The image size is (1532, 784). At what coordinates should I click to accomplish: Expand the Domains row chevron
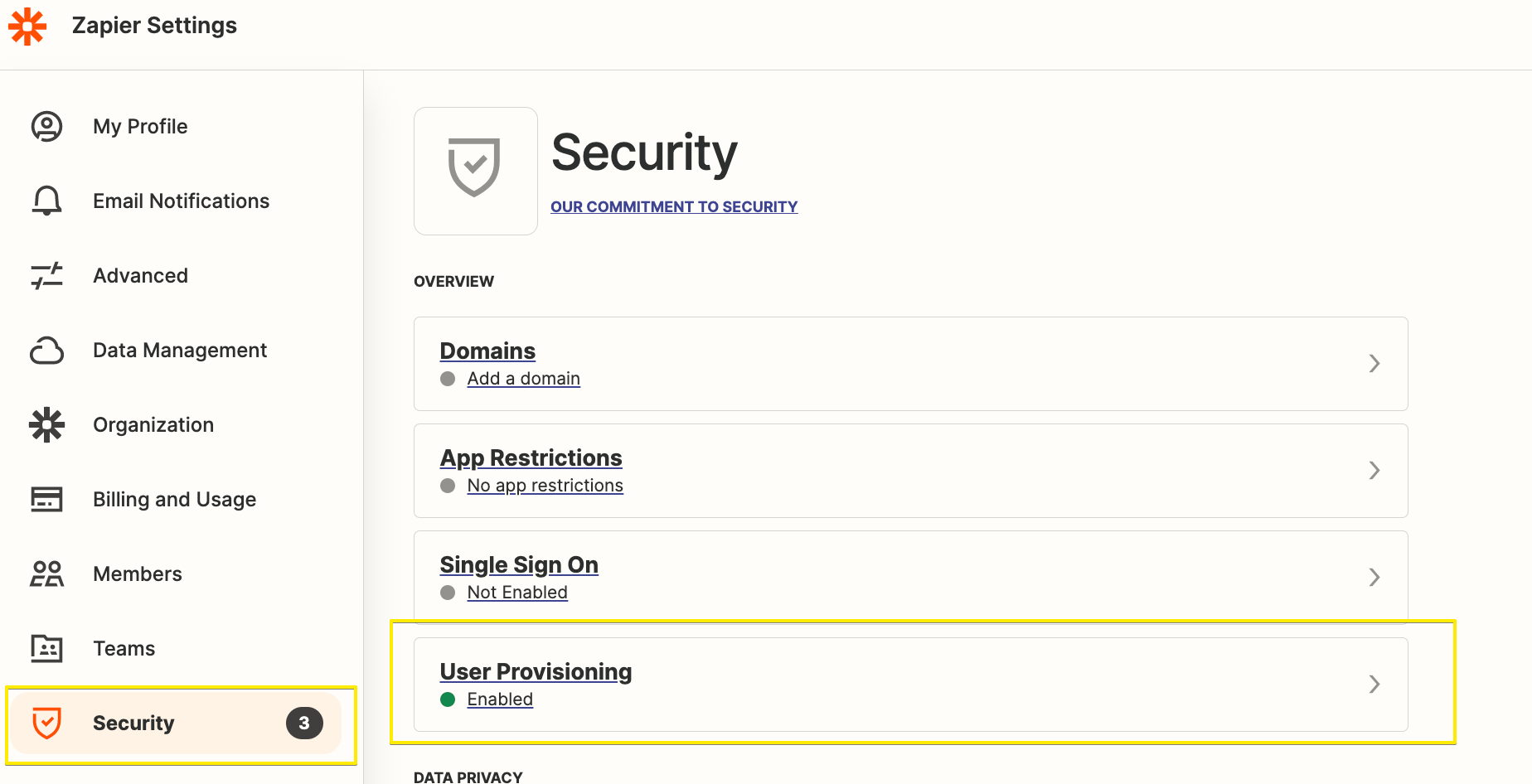1374,363
